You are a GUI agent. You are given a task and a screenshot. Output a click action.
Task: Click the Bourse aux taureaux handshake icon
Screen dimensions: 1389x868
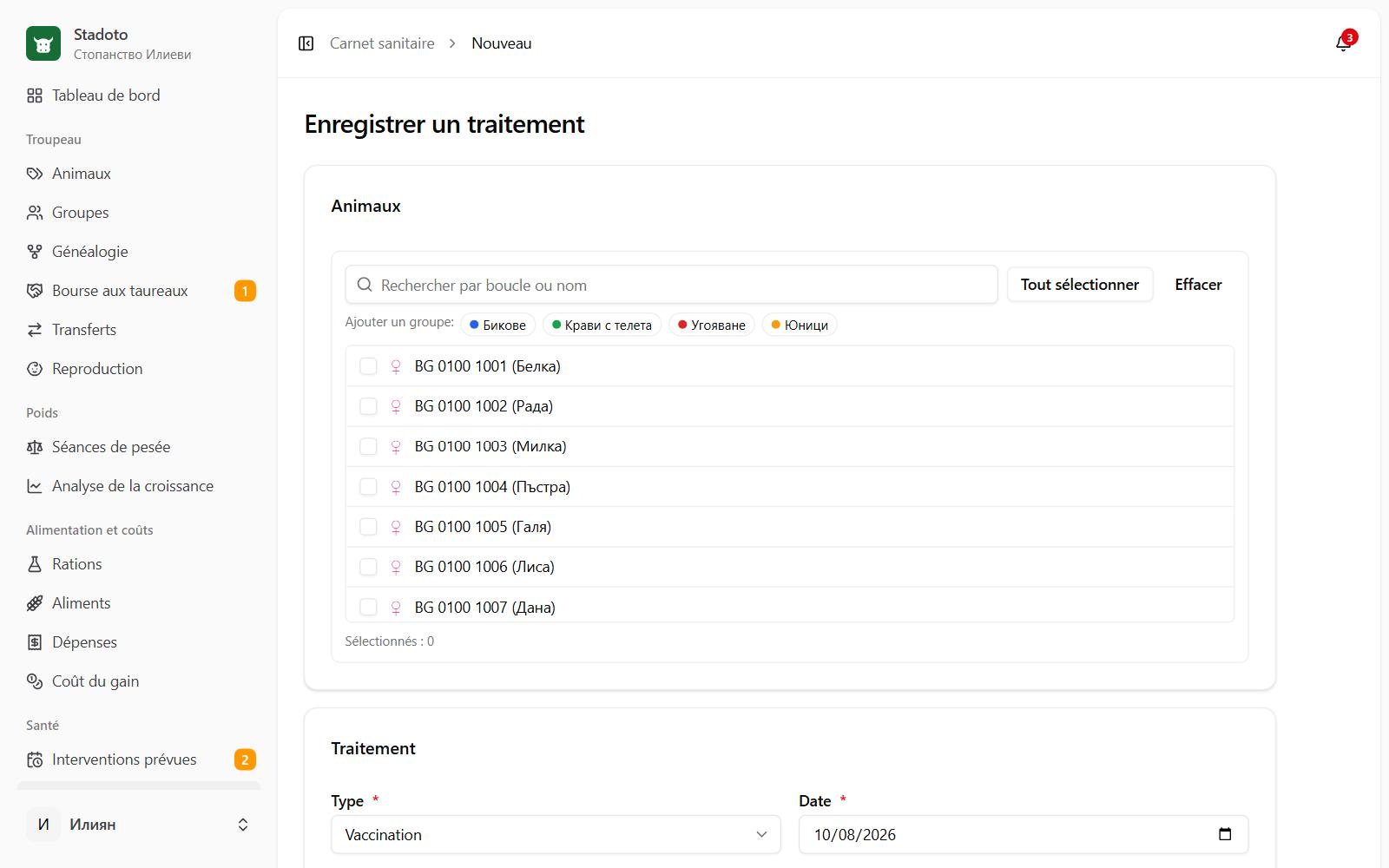point(35,291)
